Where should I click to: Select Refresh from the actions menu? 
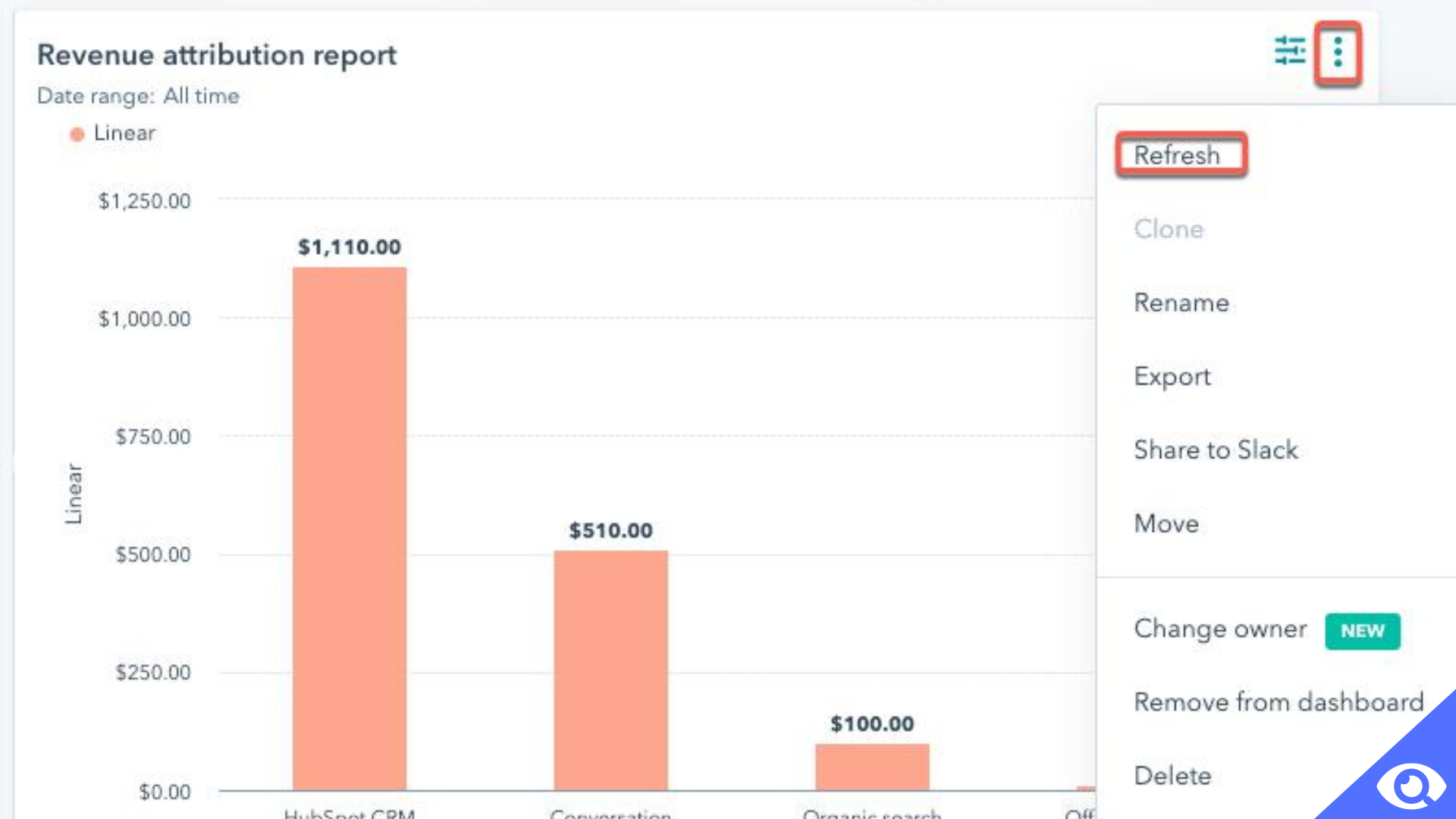click(x=1177, y=155)
